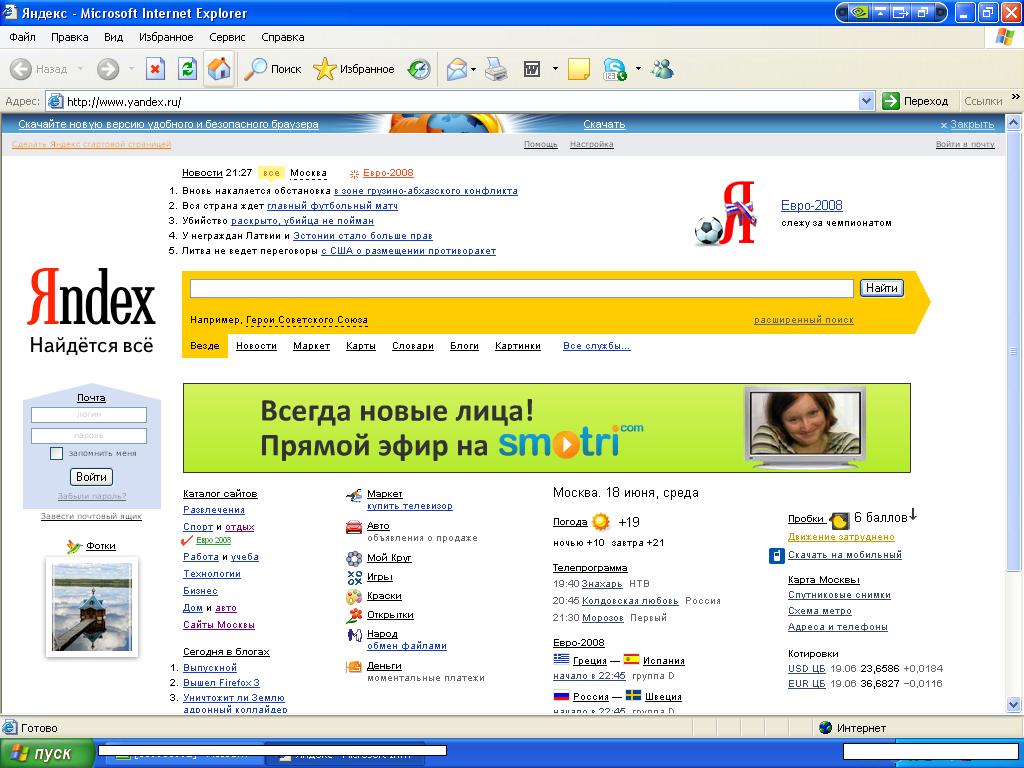
Task: Click the Фотки bird icon
Action: click(x=74, y=546)
